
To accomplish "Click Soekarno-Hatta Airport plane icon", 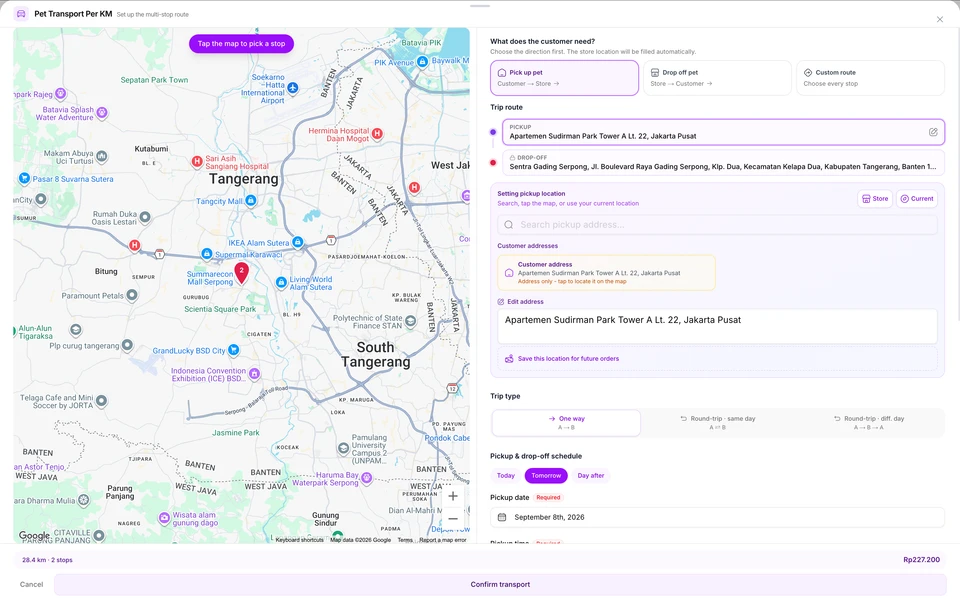I will [x=293, y=88].
